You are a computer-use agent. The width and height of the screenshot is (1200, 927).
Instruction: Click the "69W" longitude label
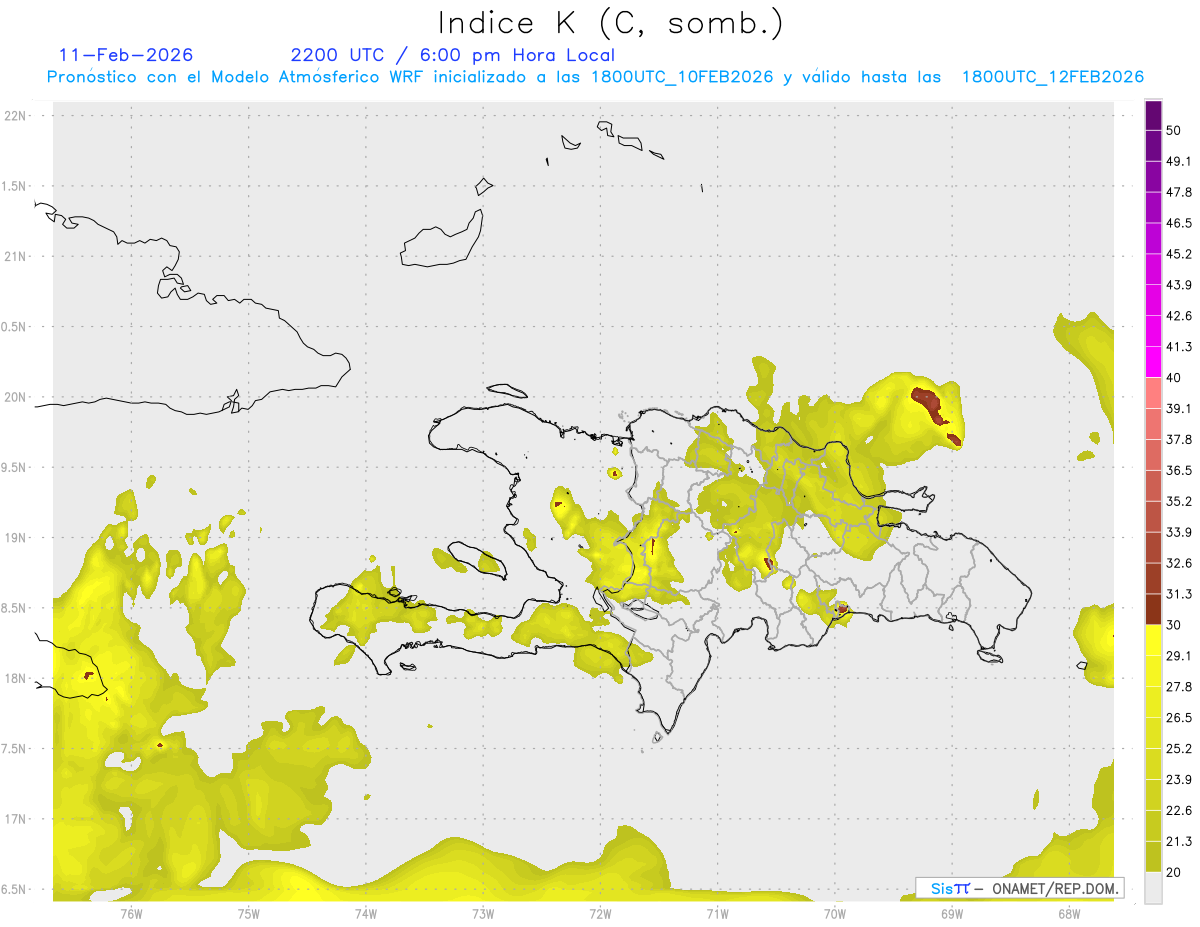coord(952,913)
